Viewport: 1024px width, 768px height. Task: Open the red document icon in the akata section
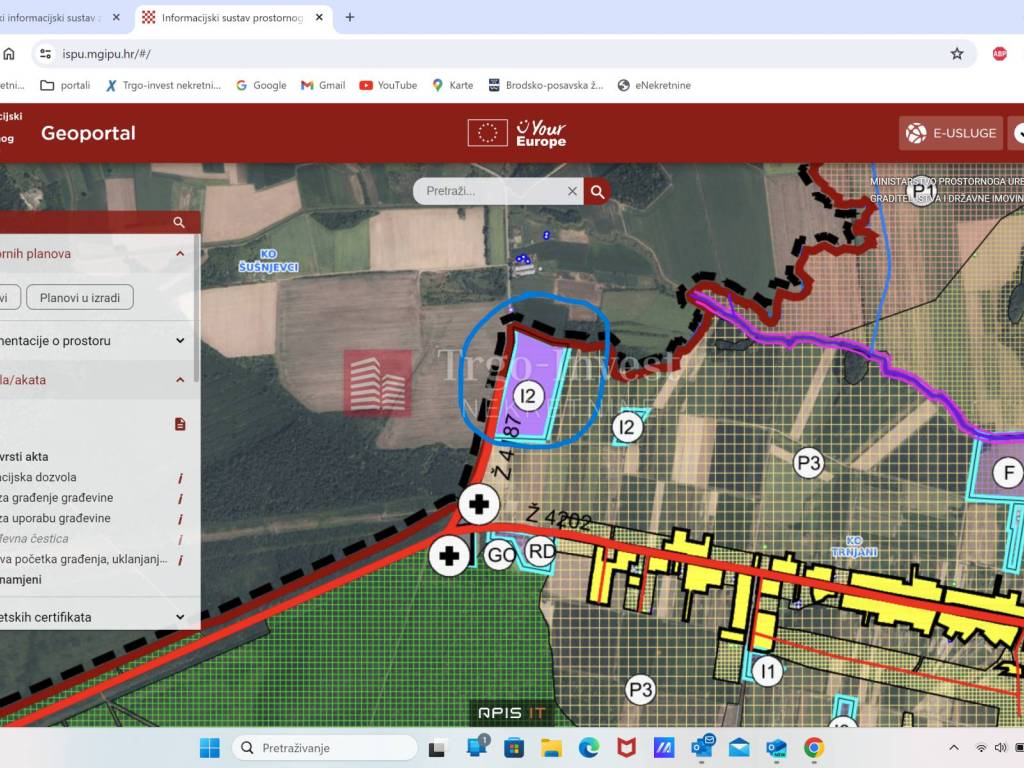pyautogui.click(x=180, y=424)
